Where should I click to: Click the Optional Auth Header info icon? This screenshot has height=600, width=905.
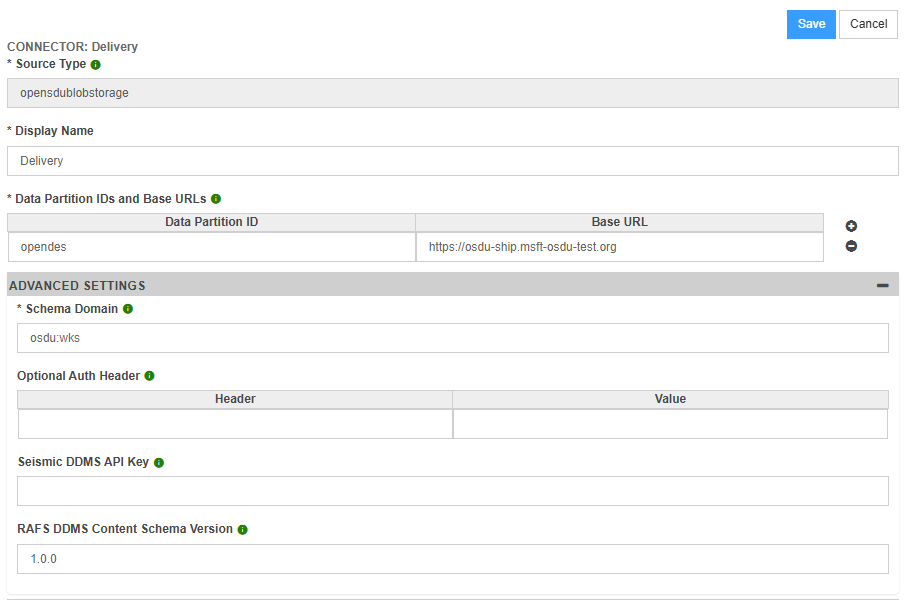tap(149, 376)
